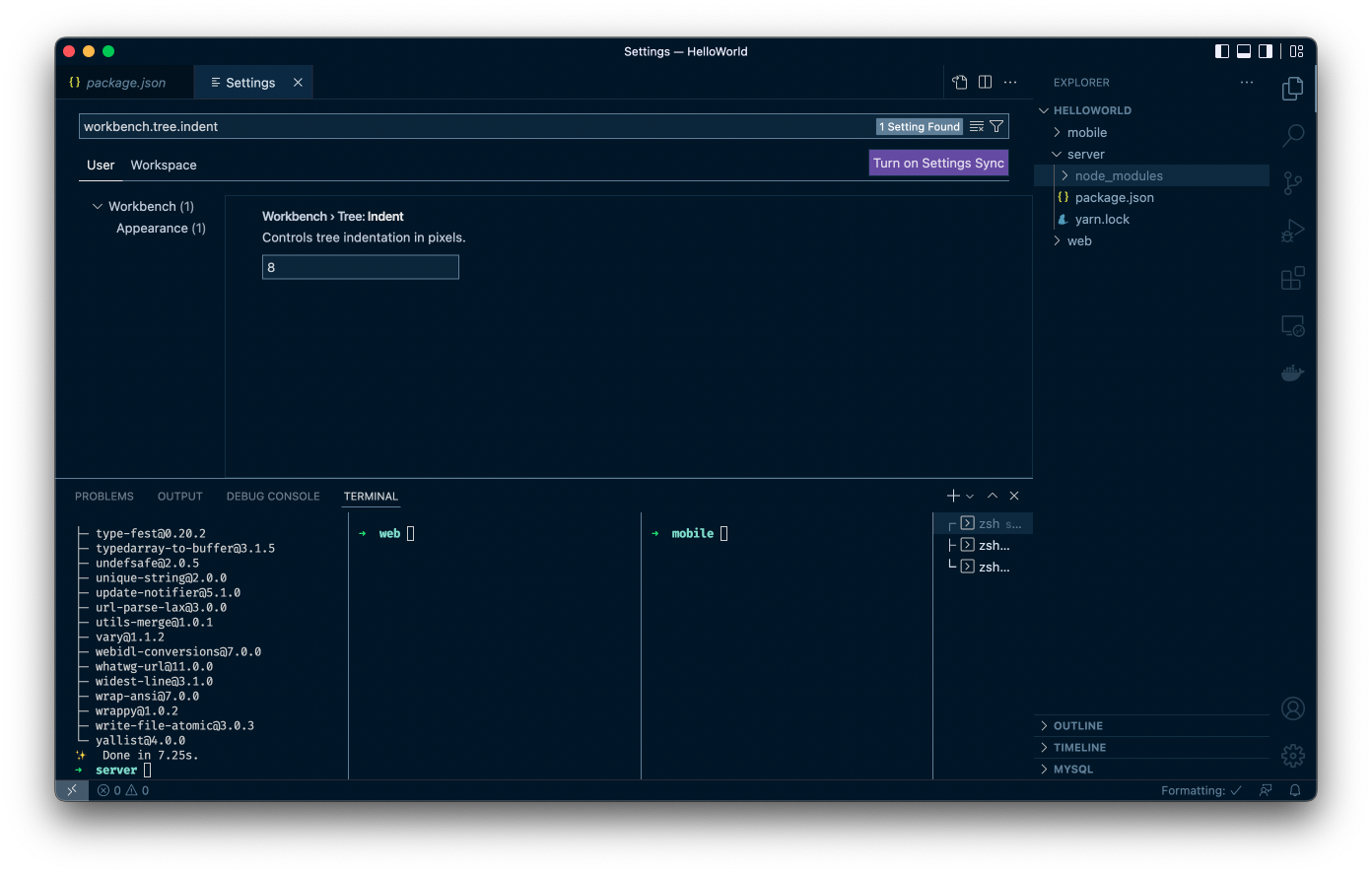Click the Manage gear icon
The width and height of the screenshot is (1372, 874).
click(x=1292, y=756)
